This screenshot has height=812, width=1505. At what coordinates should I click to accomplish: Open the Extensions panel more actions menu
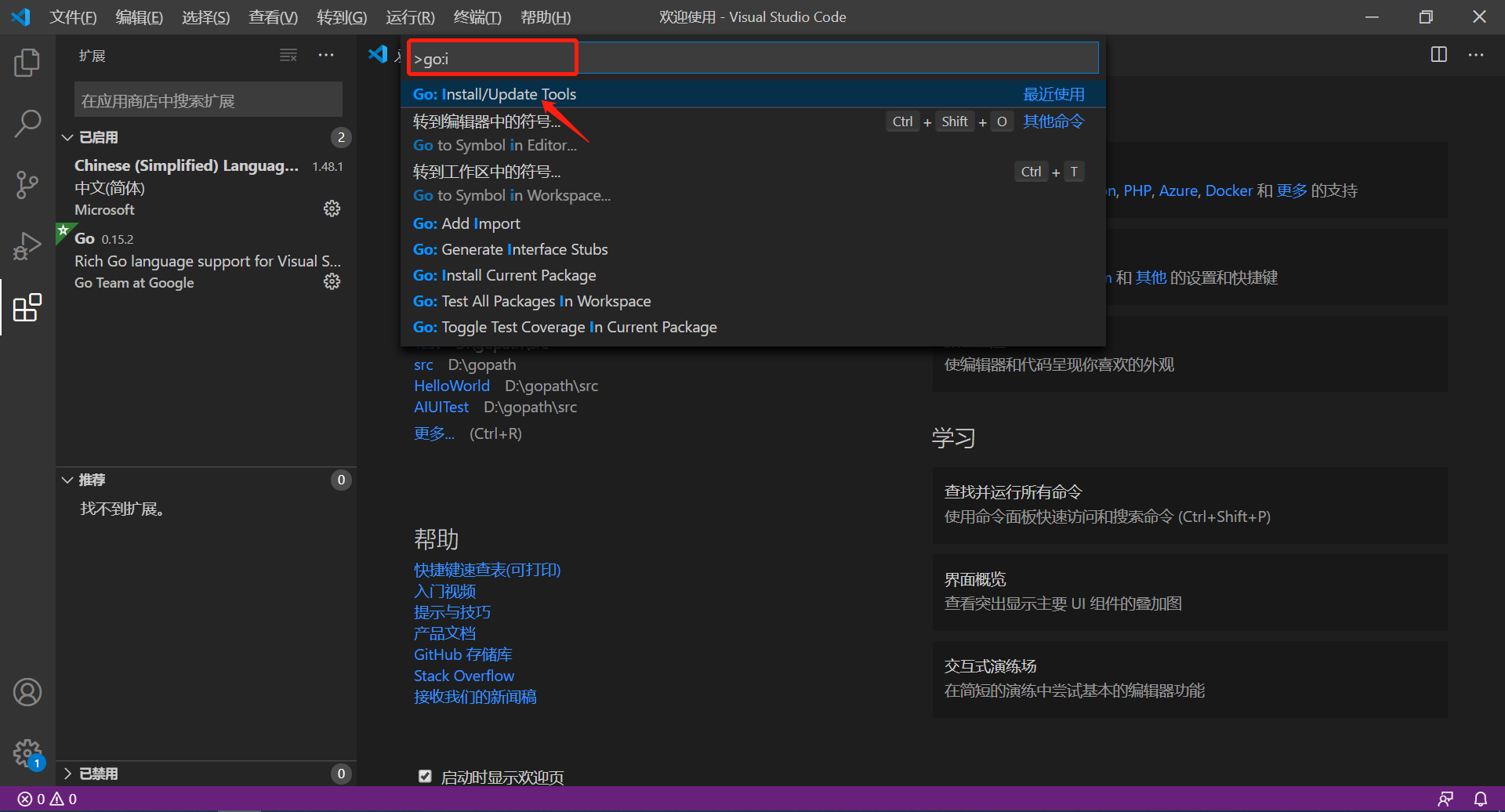[x=326, y=55]
